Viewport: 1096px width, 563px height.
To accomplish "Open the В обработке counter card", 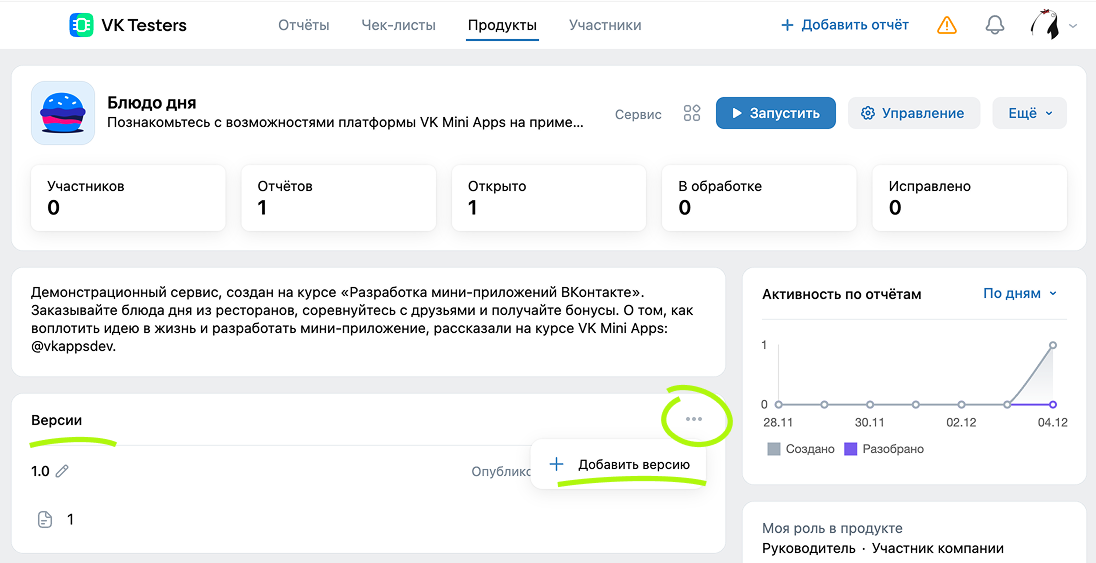I will coord(759,198).
